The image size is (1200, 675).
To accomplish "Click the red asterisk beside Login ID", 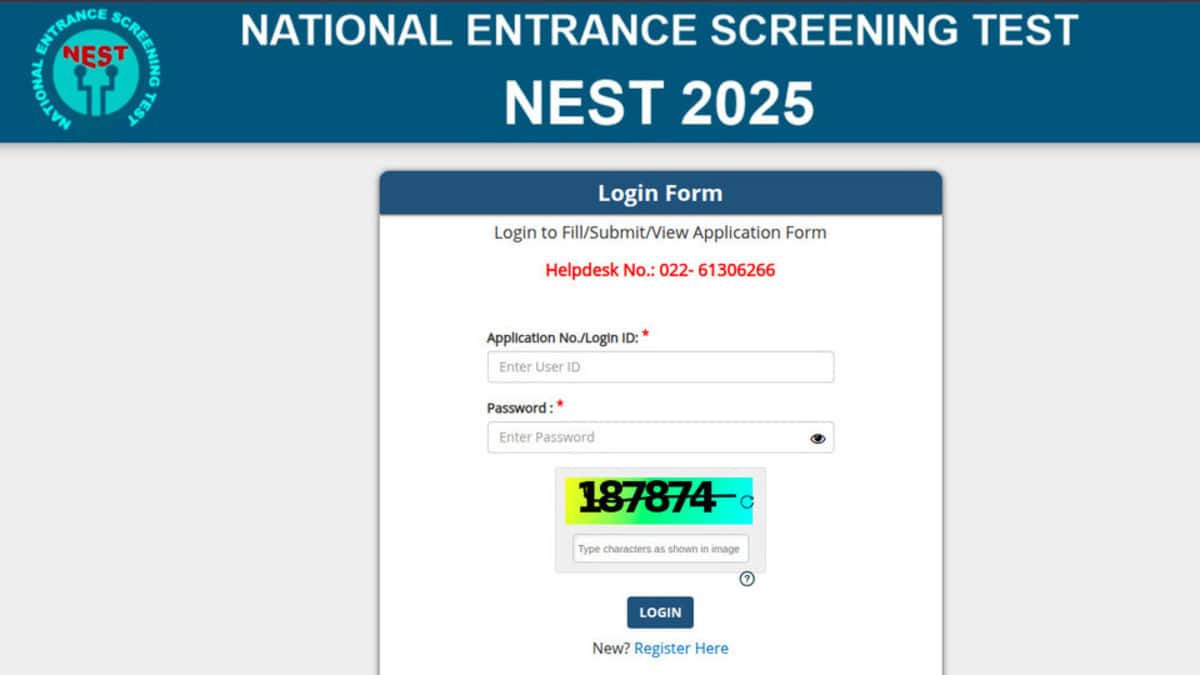I will click(646, 335).
